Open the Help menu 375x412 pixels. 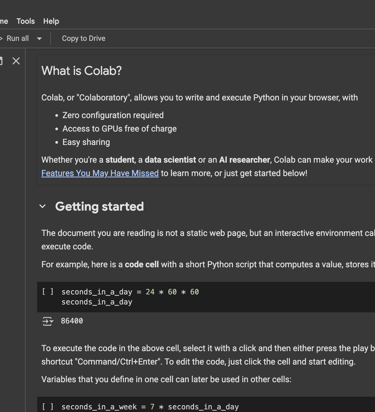click(51, 21)
